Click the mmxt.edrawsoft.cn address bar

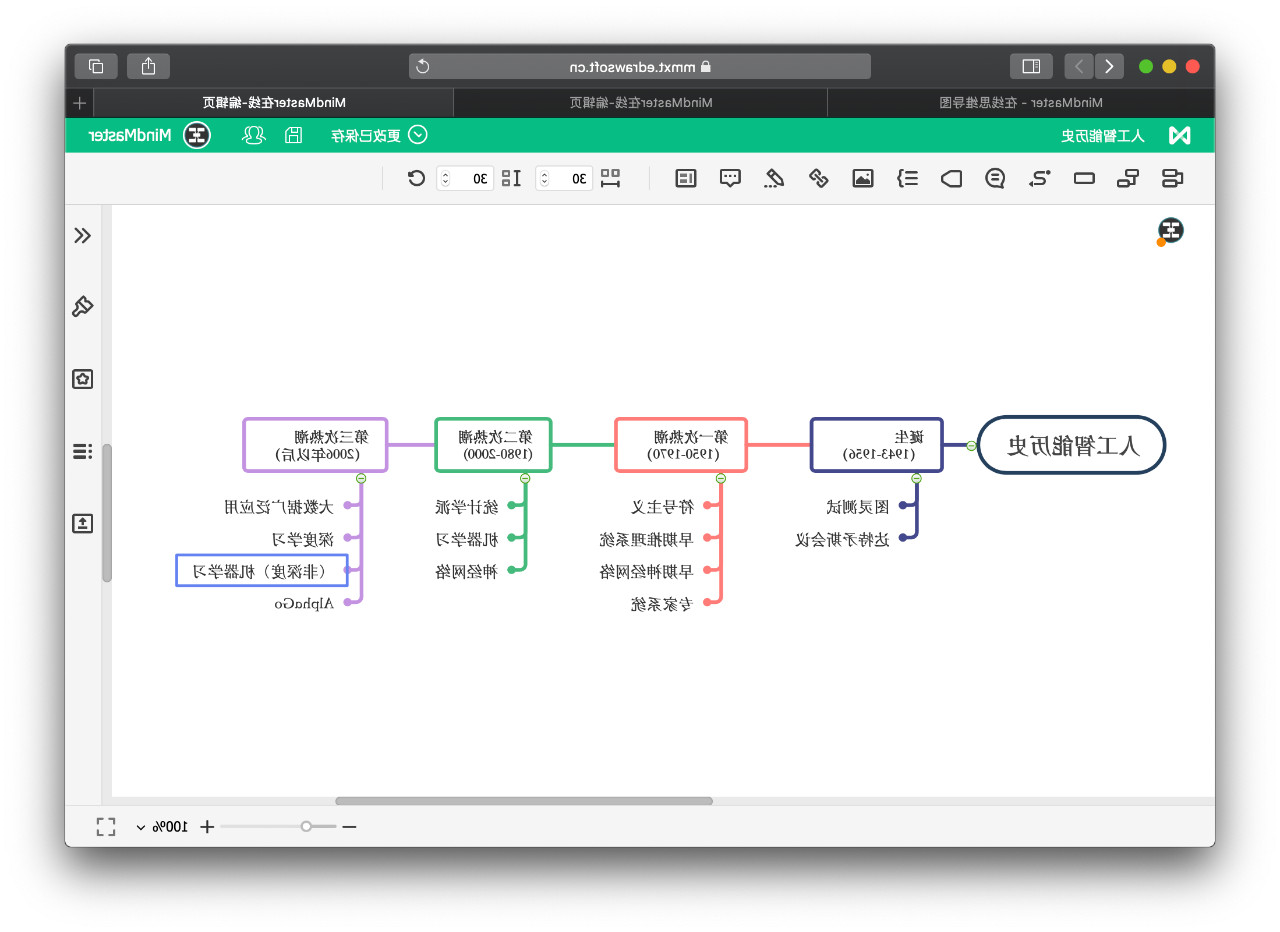pos(640,66)
